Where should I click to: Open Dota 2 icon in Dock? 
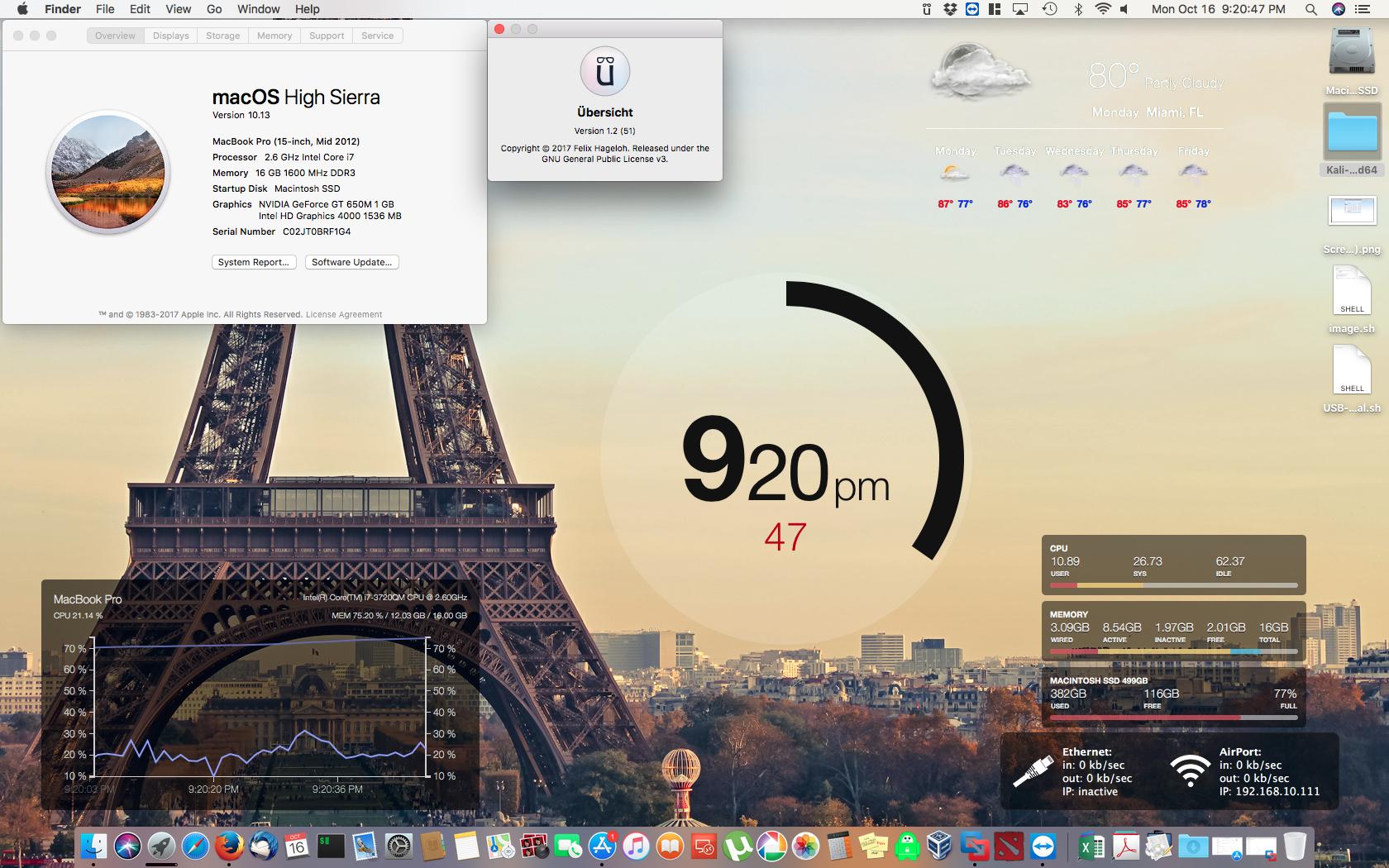pyautogui.click(x=1008, y=846)
